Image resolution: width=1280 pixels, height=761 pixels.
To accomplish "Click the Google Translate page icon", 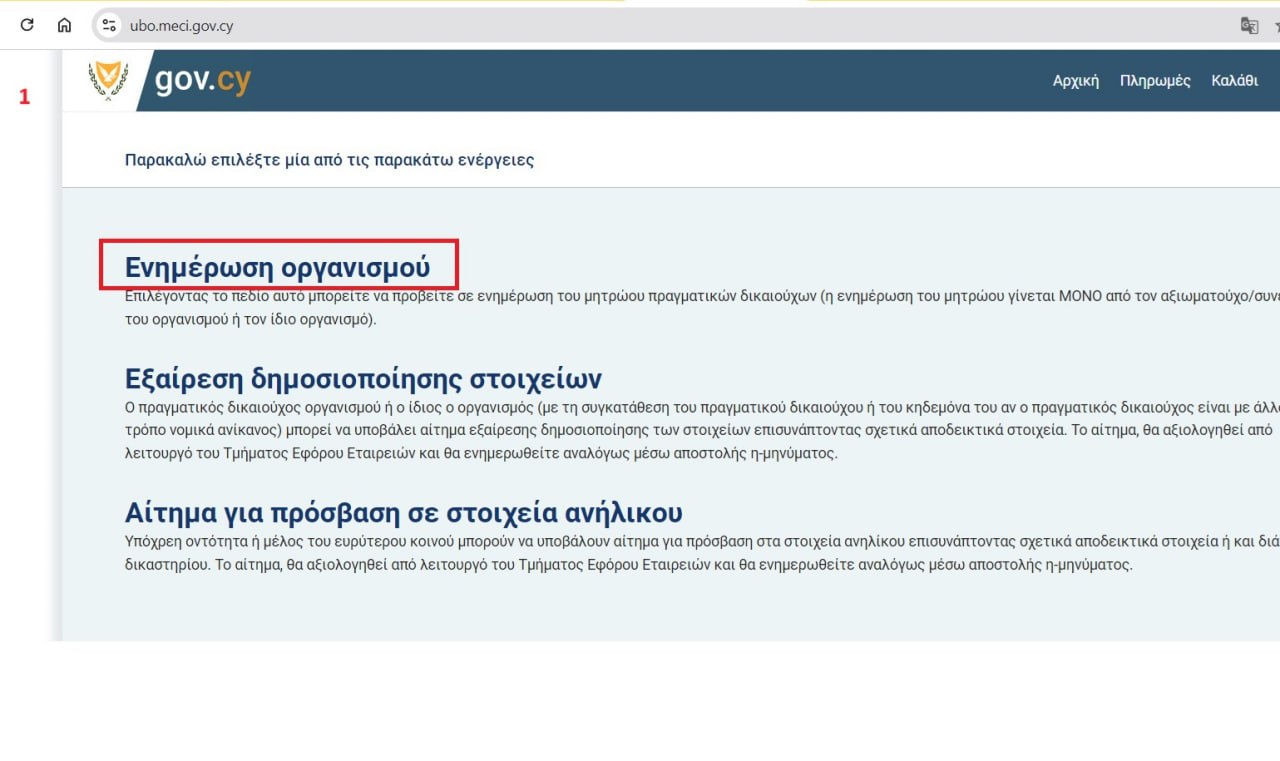I will (x=1249, y=26).
